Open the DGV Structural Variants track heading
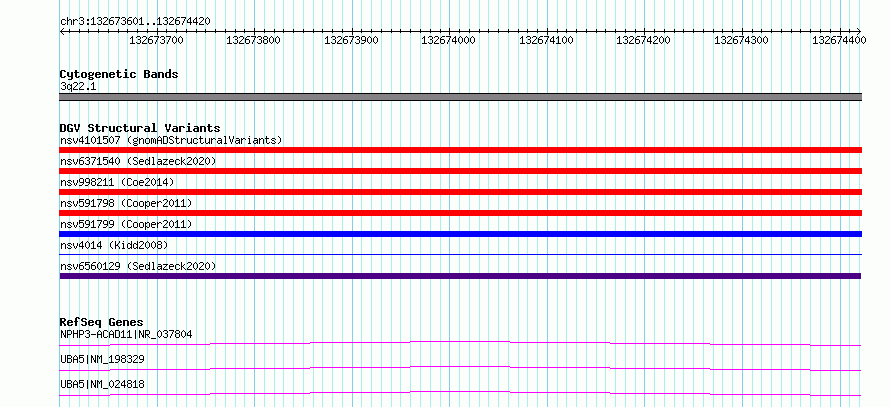The image size is (890, 407). point(140,128)
